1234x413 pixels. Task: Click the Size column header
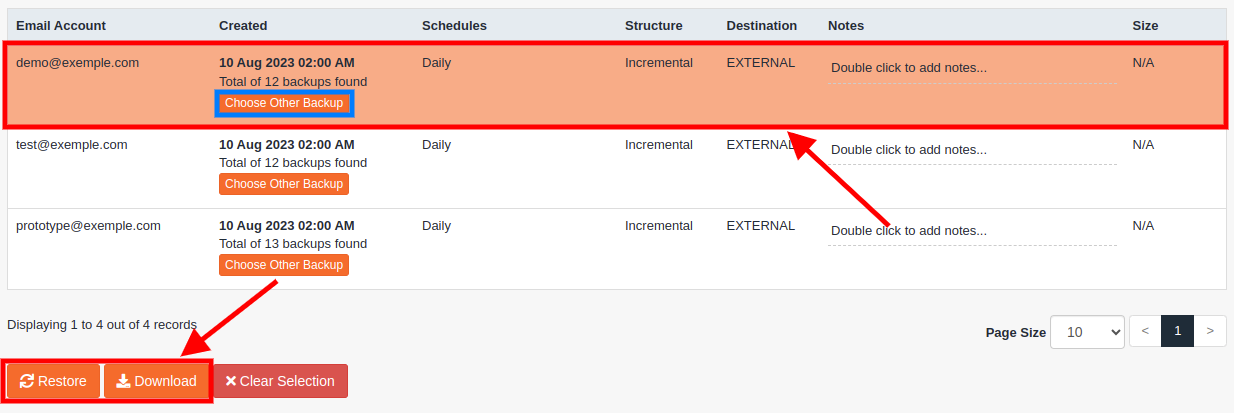click(x=1145, y=25)
